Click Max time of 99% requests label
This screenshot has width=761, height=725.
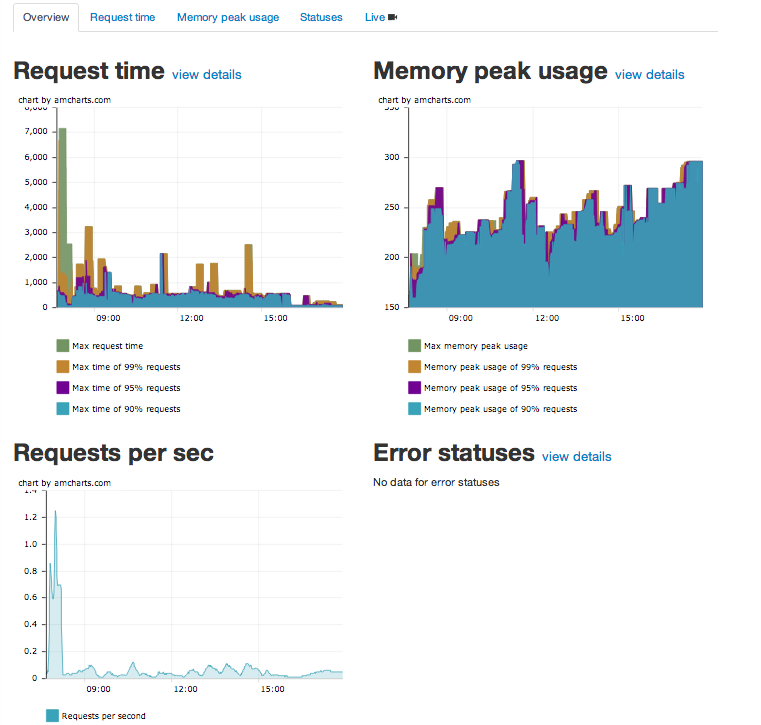click(126, 367)
